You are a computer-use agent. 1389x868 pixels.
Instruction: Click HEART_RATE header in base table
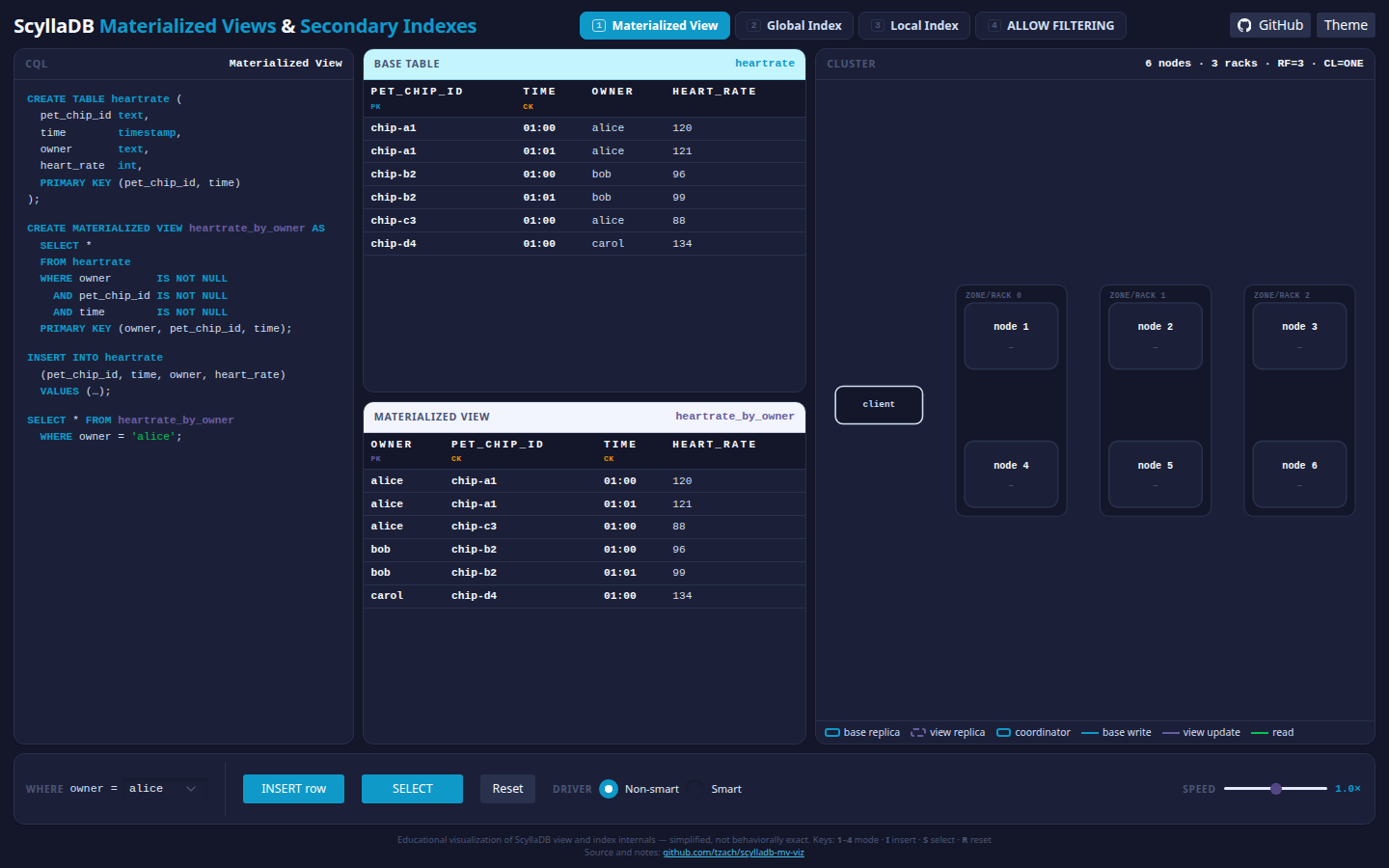tap(714, 92)
